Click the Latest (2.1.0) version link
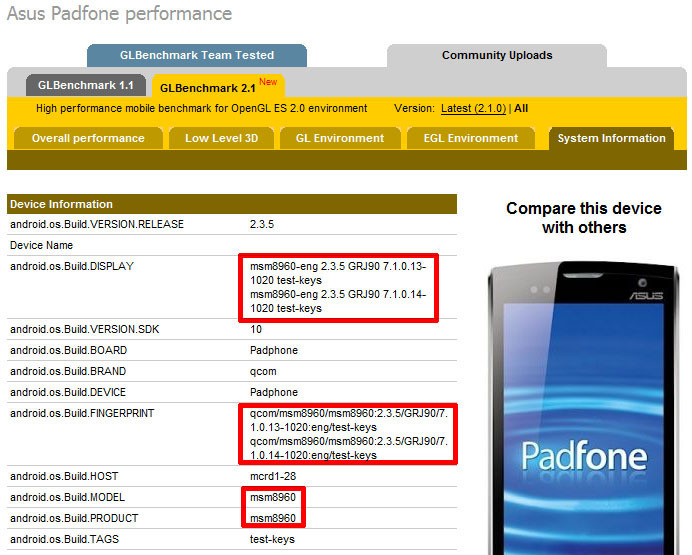 (474, 109)
